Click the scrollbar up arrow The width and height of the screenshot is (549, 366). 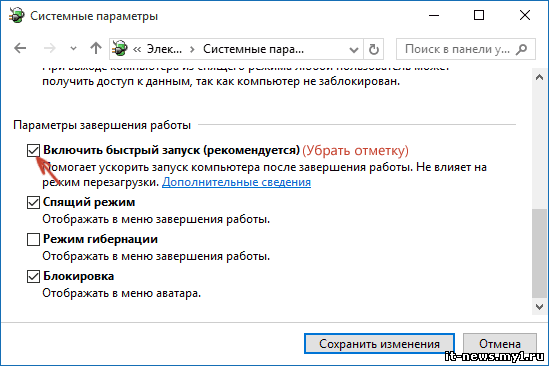(539, 77)
